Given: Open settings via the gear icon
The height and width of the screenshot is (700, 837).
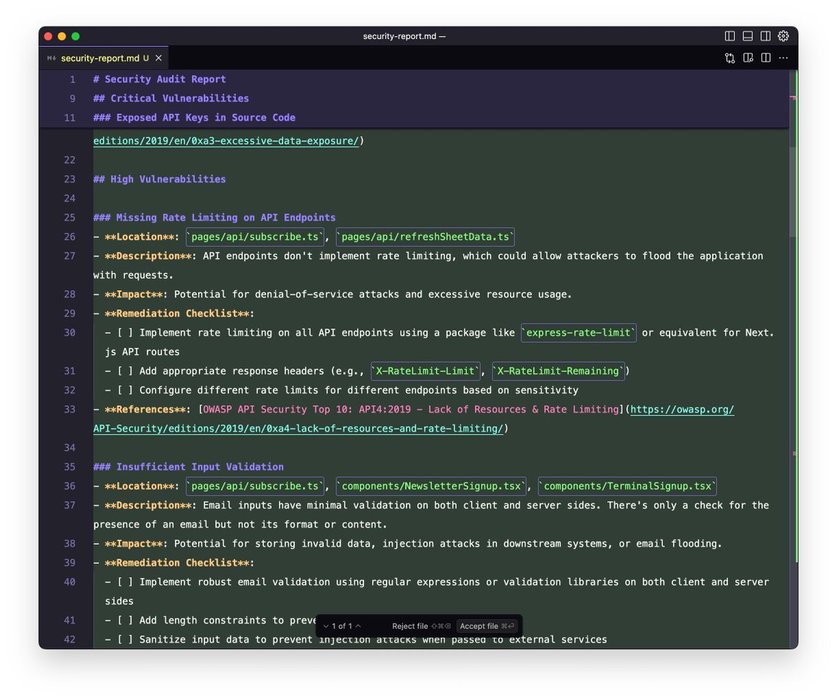Looking at the screenshot, I should [x=784, y=36].
